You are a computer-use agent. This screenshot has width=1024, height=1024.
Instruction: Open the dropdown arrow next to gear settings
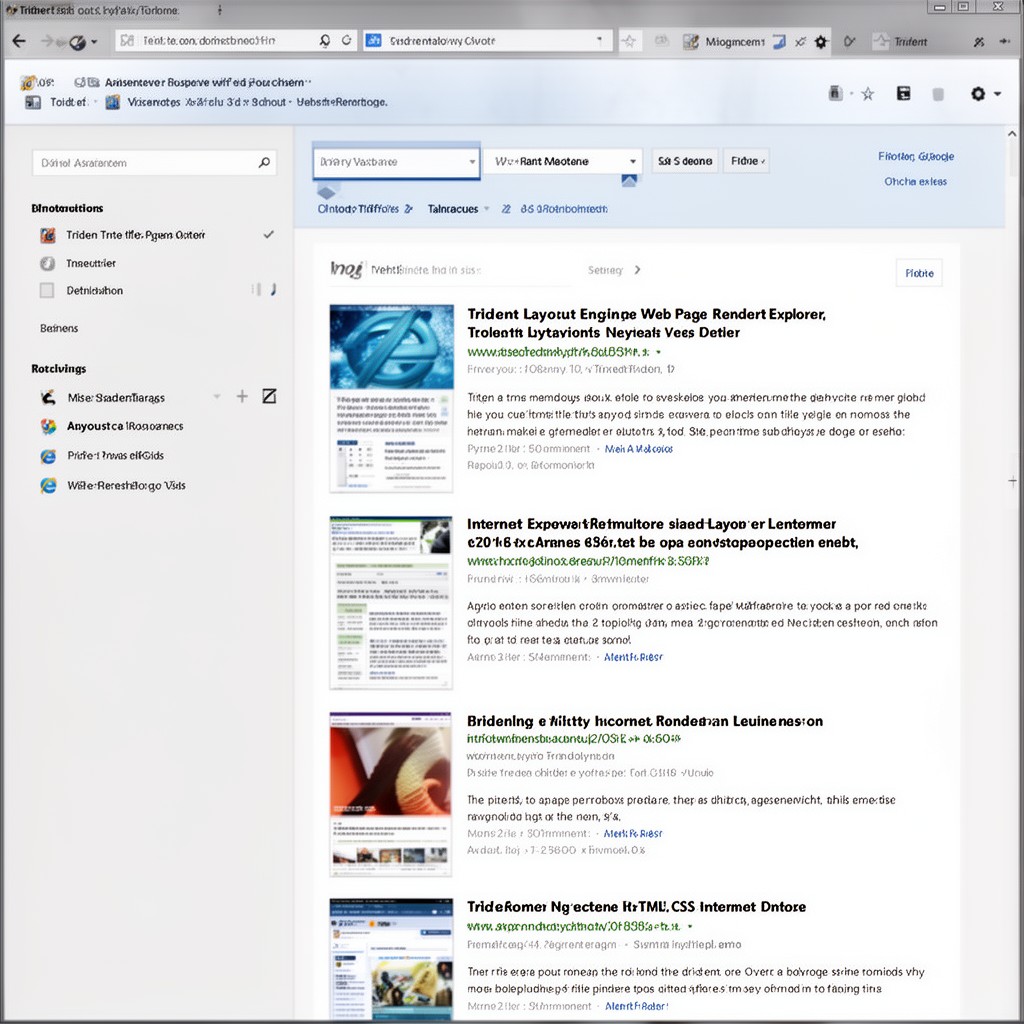click(997, 94)
